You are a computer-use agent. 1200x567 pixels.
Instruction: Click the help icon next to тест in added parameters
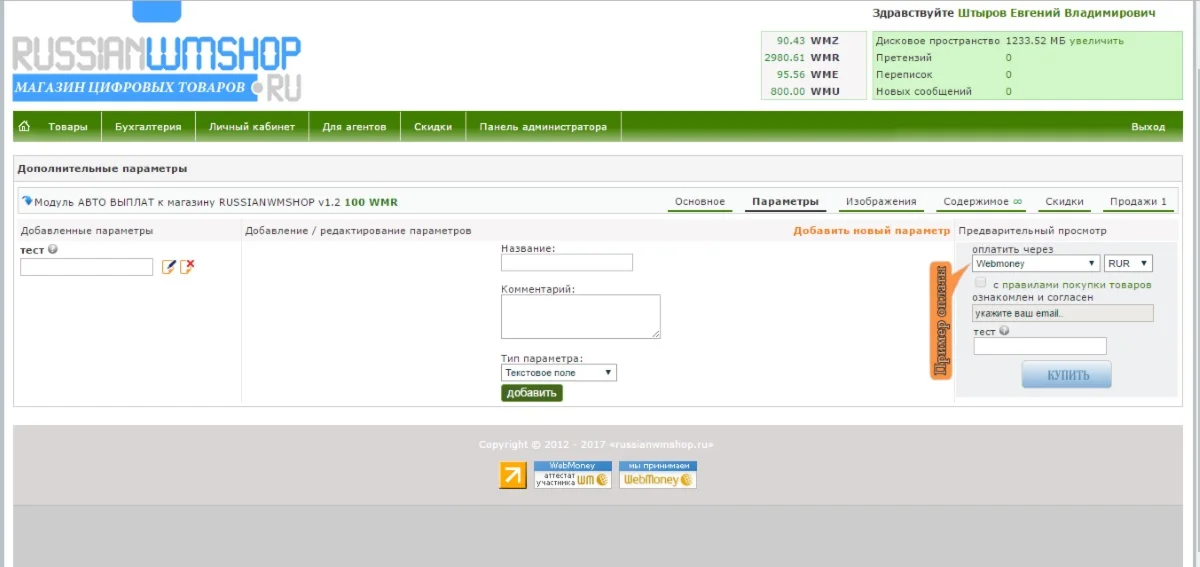[52, 250]
